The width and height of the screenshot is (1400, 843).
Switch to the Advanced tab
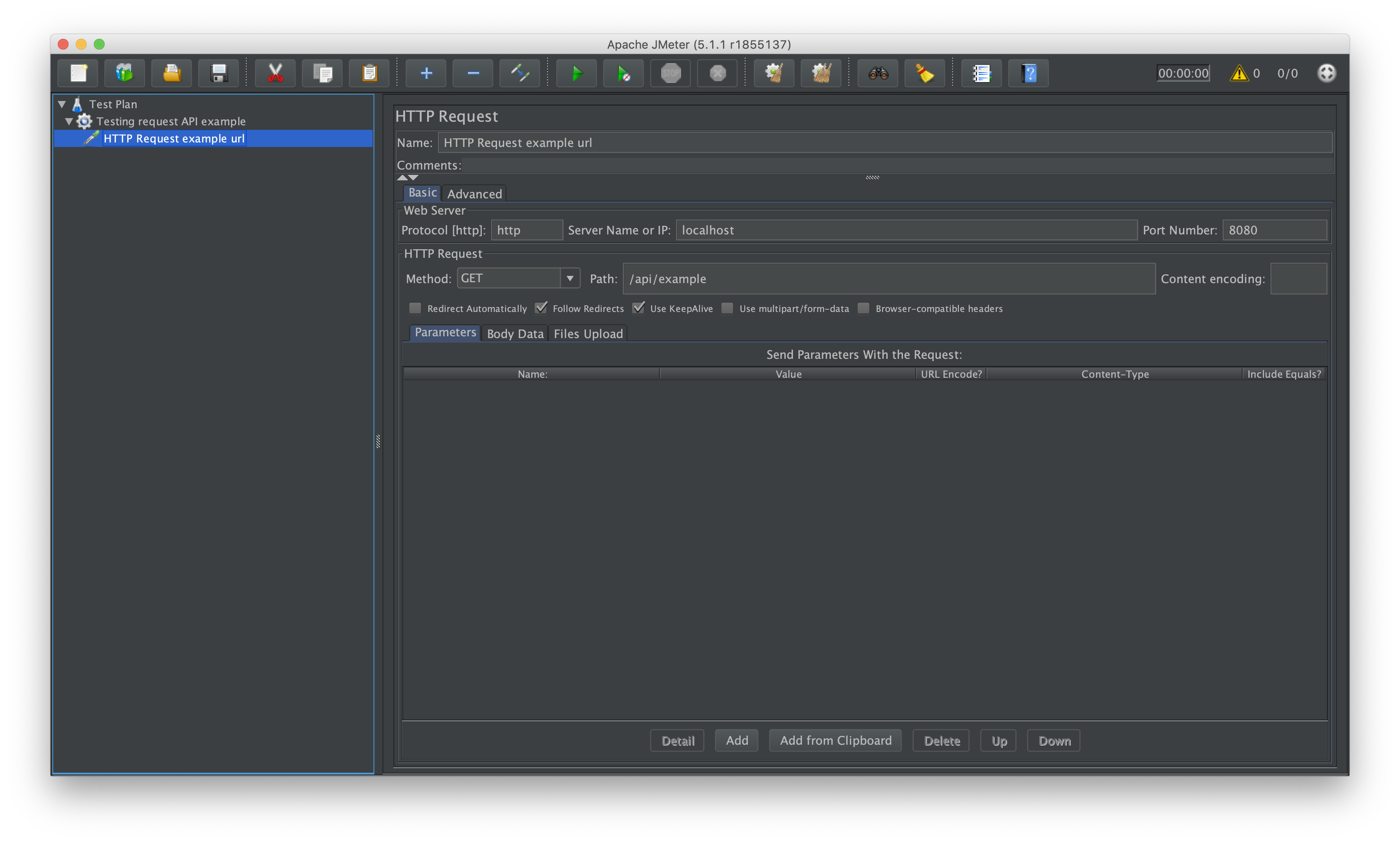pyautogui.click(x=474, y=193)
